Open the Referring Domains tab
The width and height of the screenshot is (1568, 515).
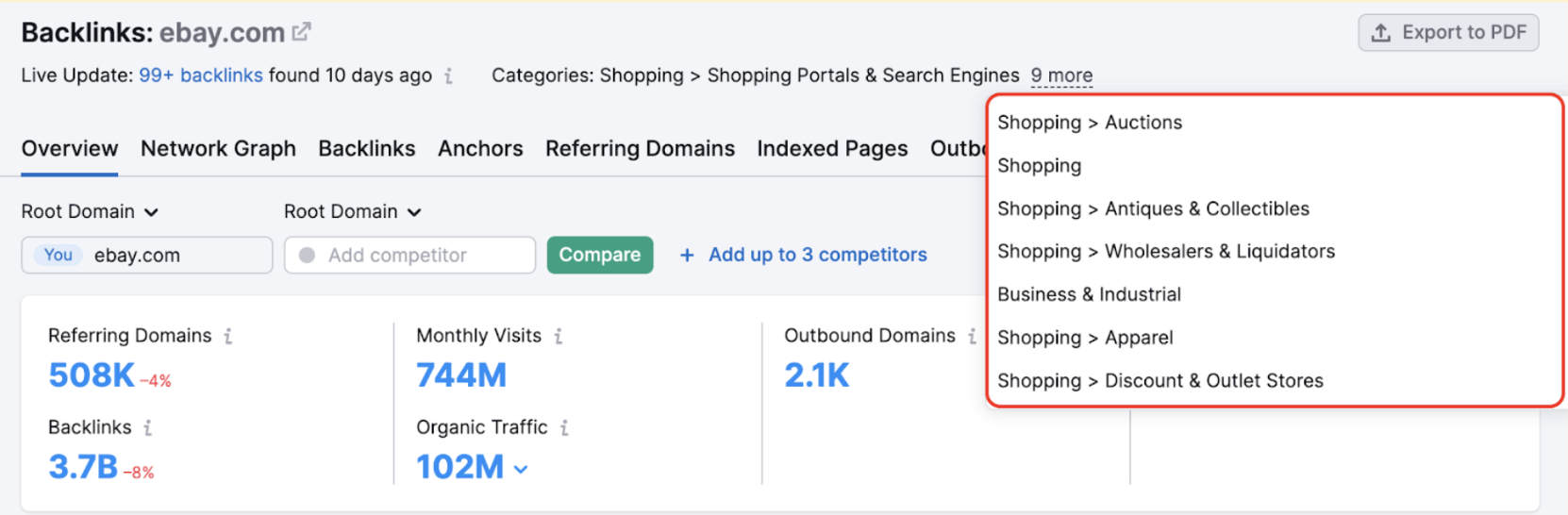tap(640, 149)
